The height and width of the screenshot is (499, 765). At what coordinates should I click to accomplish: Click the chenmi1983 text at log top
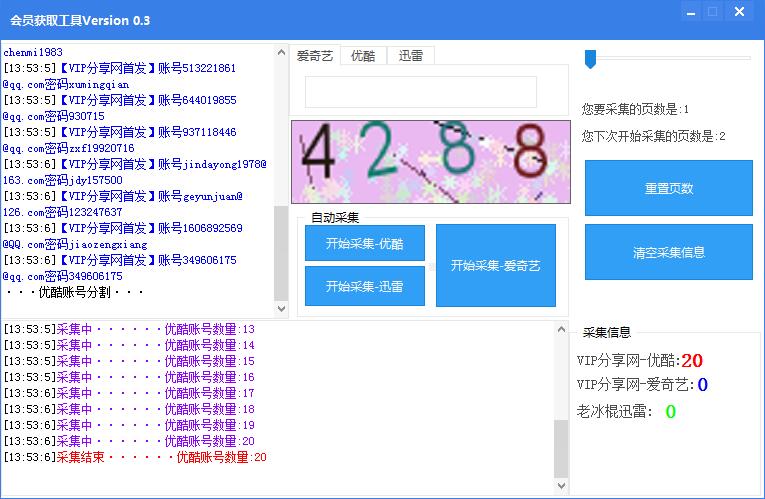tap(33, 52)
